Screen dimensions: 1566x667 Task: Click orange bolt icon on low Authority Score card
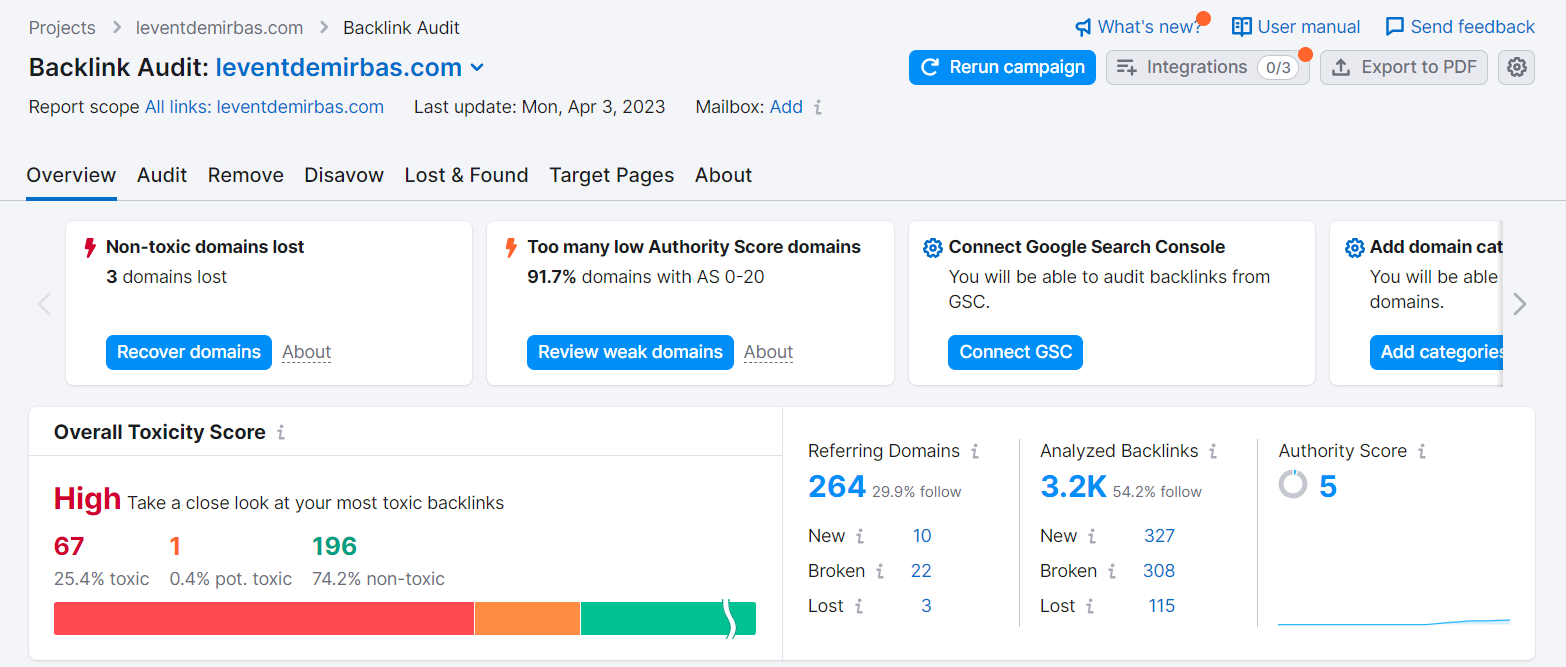coord(512,247)
